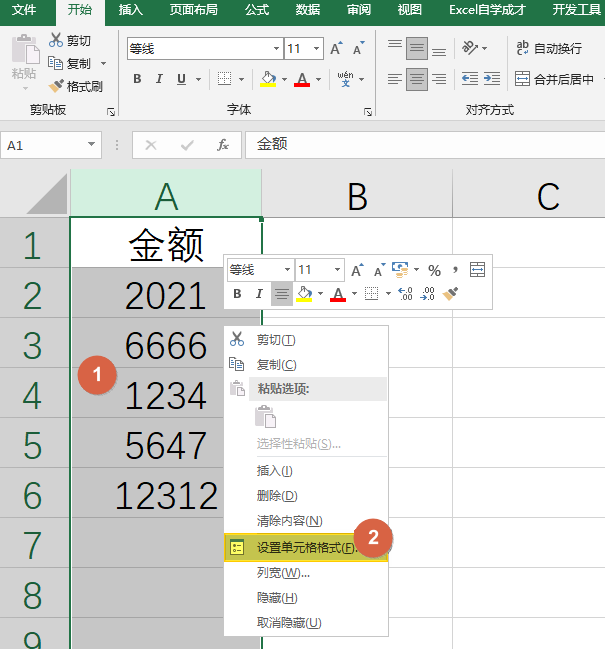Screen dimensions: 605x649
Task: Click the formula bar showing 金额
Action: [425, 145]
